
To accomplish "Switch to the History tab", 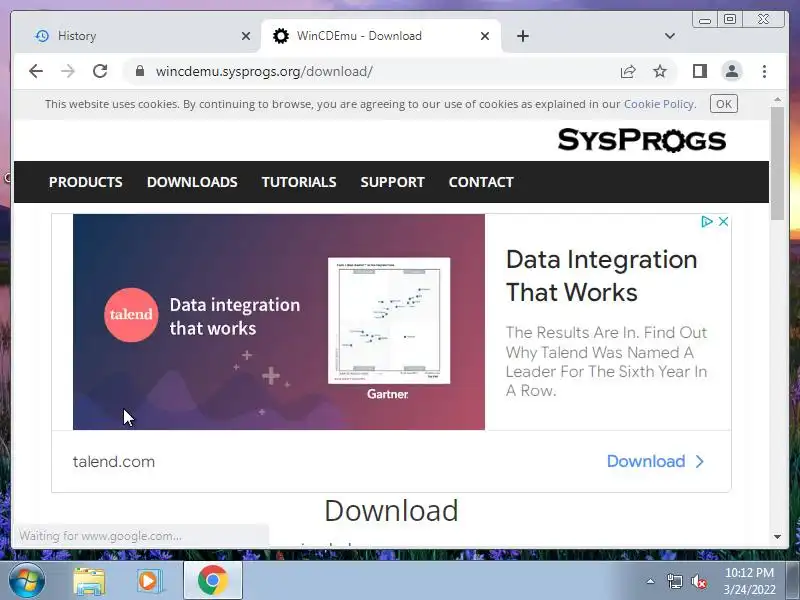I will 138,36.
